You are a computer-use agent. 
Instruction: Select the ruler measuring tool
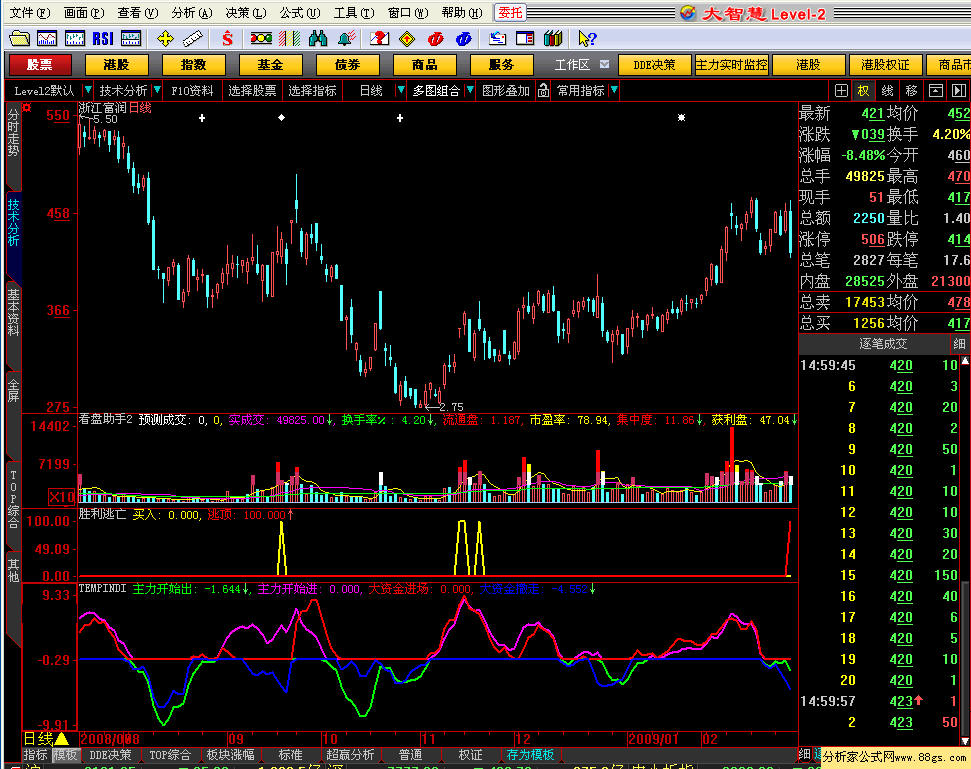[193, 39]
